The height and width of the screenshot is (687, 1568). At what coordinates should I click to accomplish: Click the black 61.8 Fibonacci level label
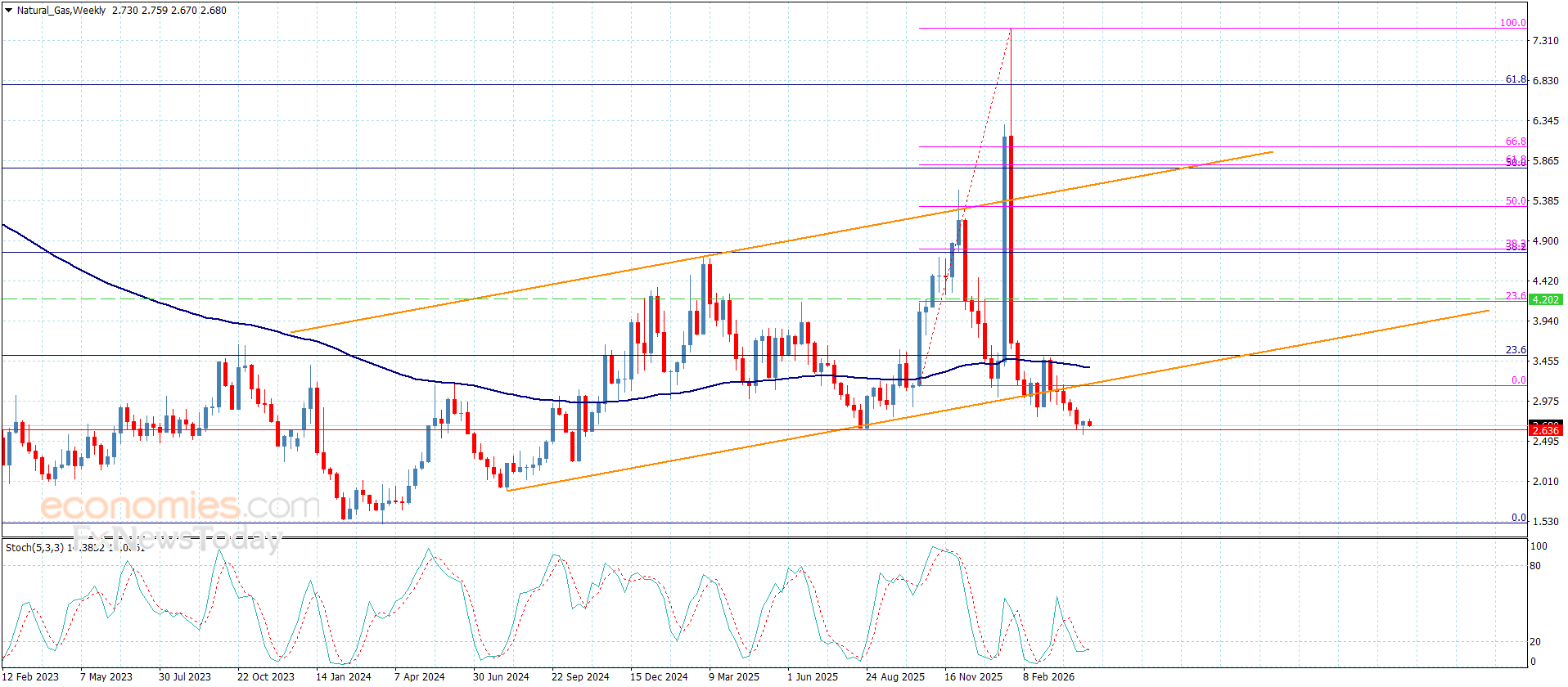[x=1516, y=79]
